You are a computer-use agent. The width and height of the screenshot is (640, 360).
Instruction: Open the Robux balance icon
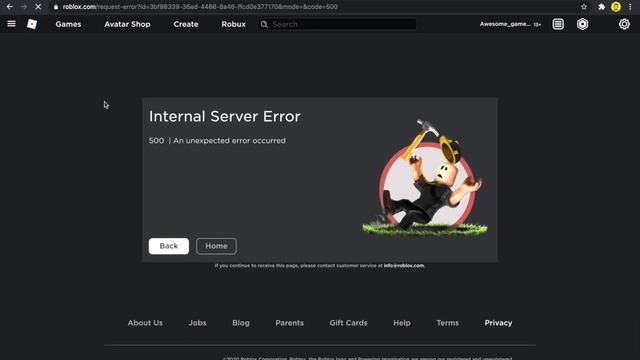point(582,24)
